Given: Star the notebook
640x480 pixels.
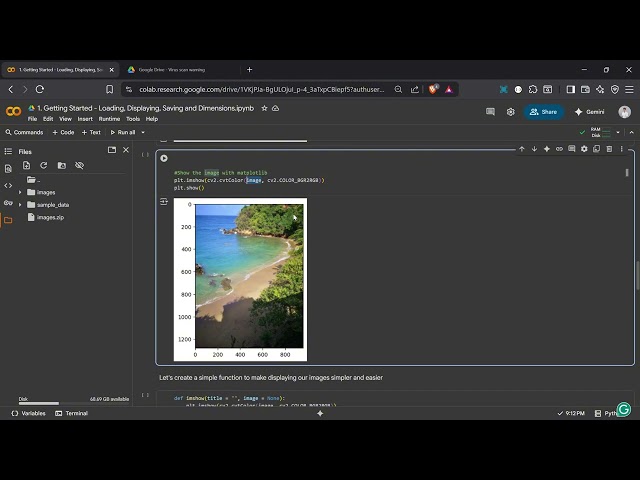Looking at the screenshot, I should tap(264, 108).
